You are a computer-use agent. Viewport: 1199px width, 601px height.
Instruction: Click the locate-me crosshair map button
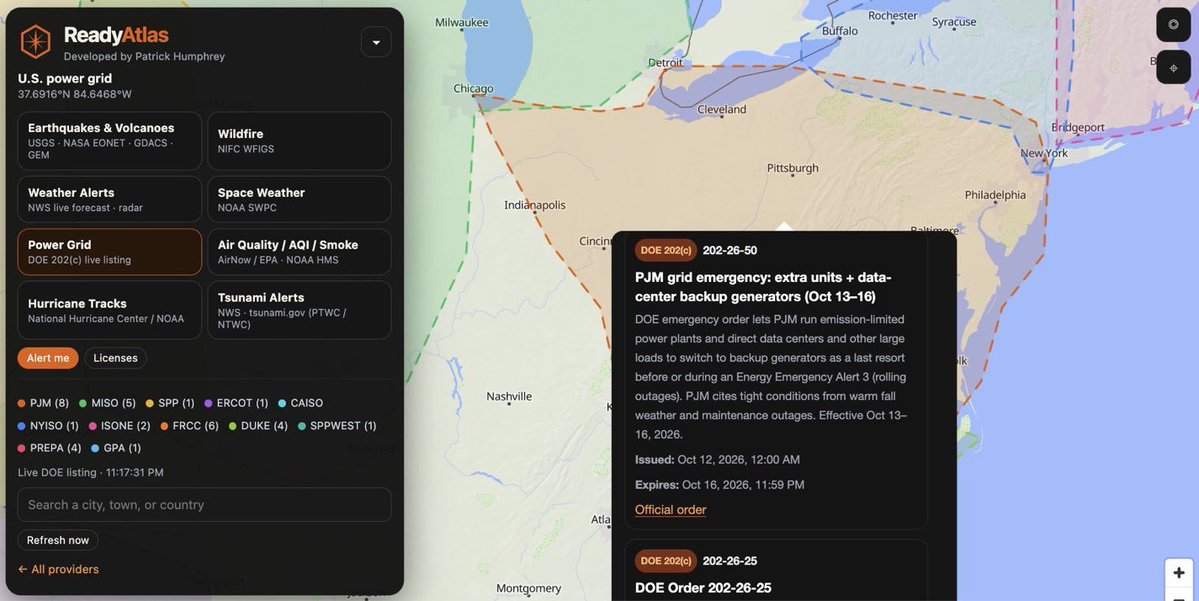pyautogui.click(x=1173, y=67)
